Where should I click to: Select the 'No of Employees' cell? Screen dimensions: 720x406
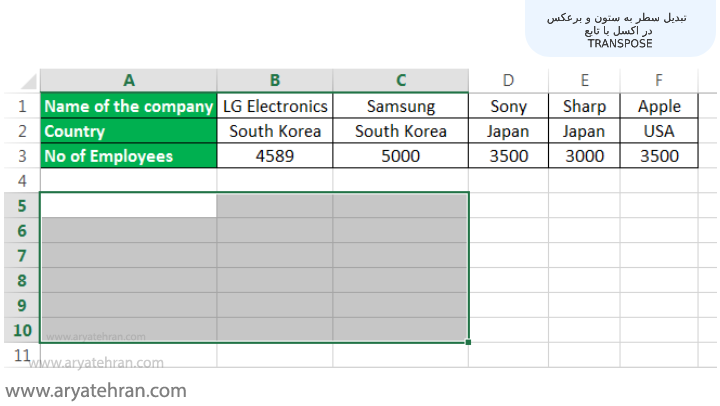[x=128, y=156]
